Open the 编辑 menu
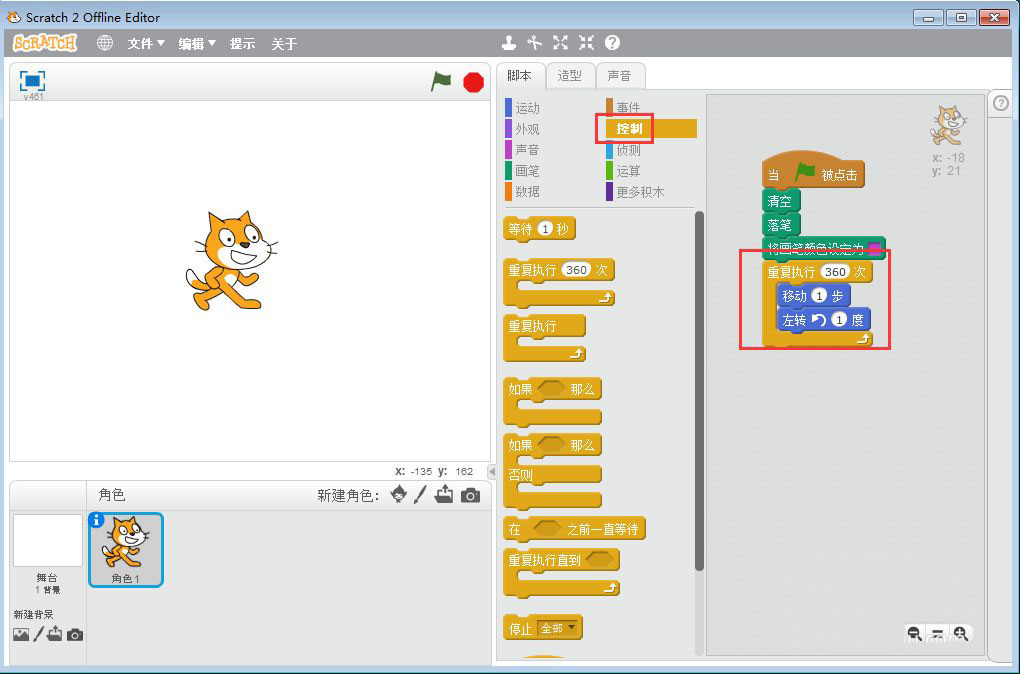 (x=196, y=44)
